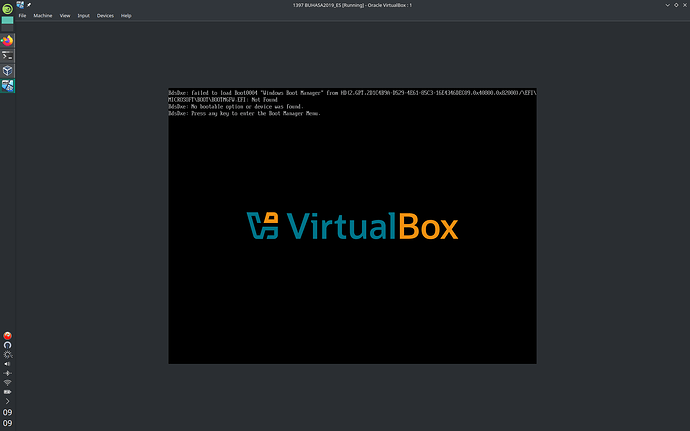Open the Help menu

(126, 15)
